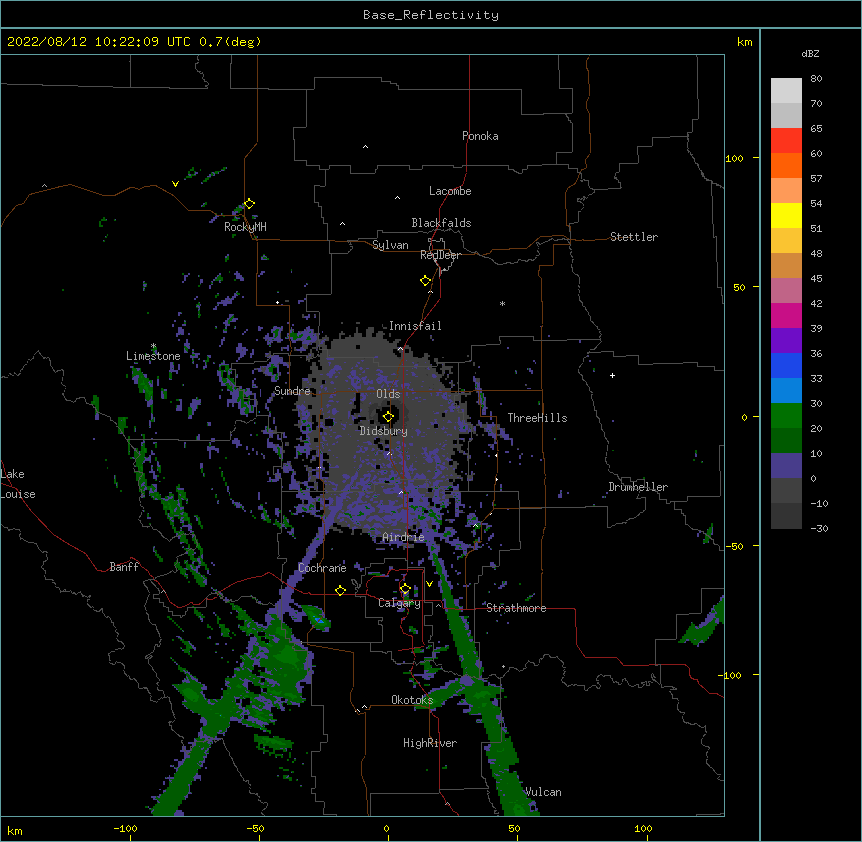Click the small blue echo core southwest of Cochrane
This screenshot has height=842, width=862.
[x=318, y=619]
